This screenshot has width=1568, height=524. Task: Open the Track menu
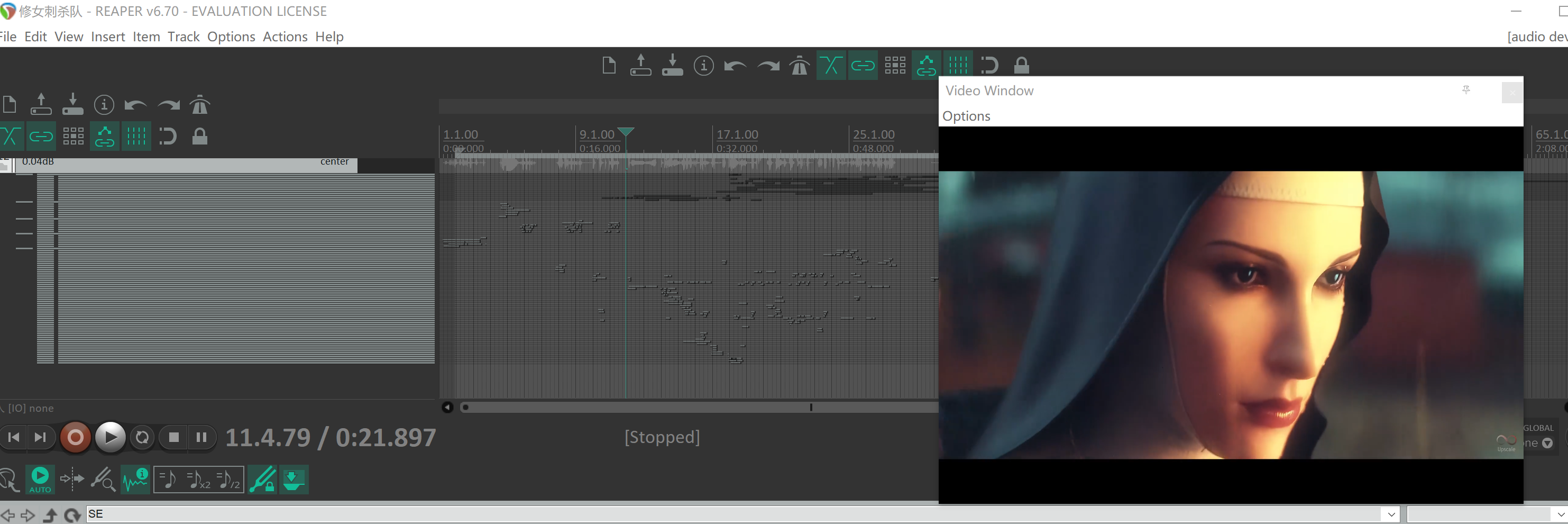tap(183, 37)
